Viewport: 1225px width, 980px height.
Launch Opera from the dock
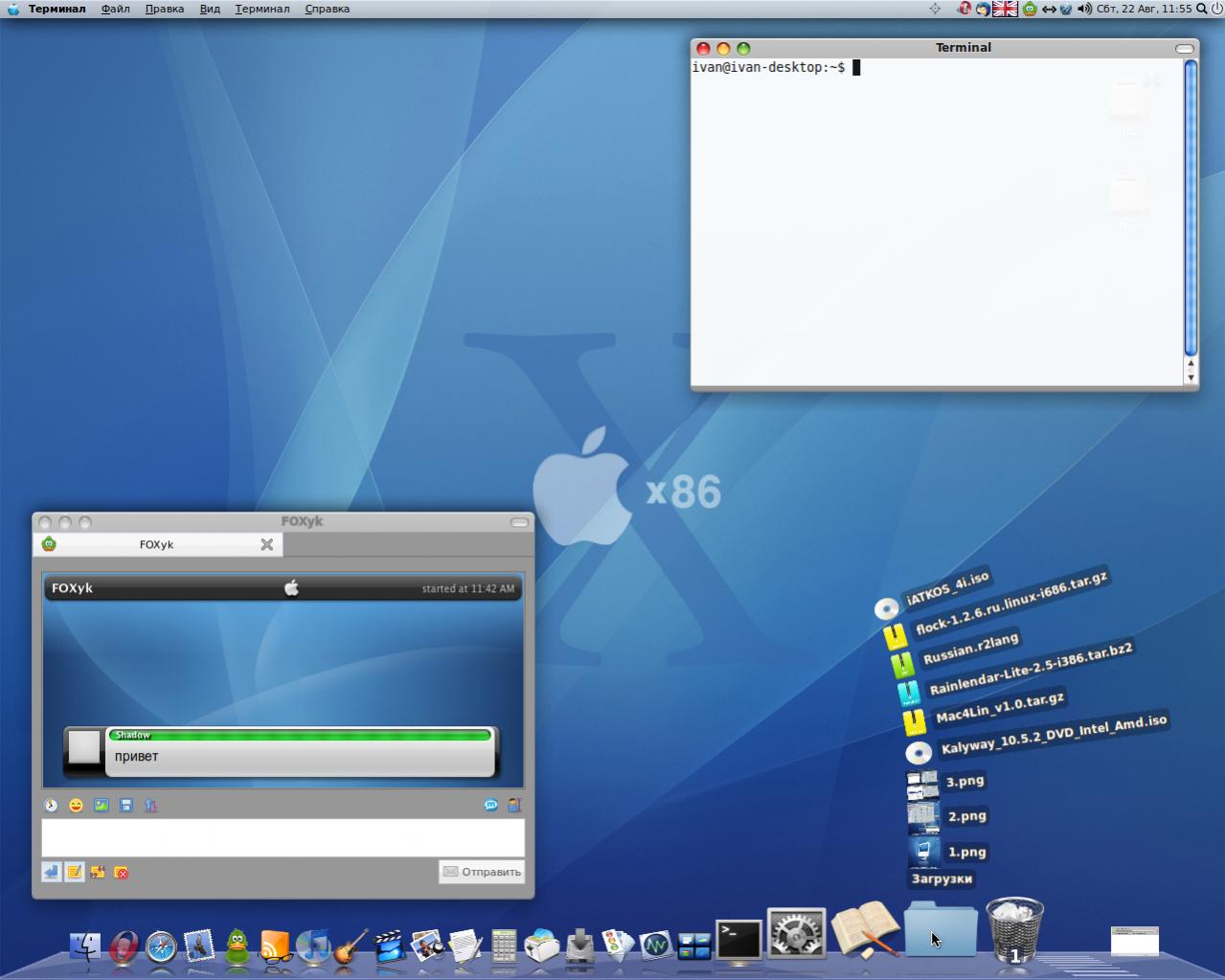coord(124,946)
